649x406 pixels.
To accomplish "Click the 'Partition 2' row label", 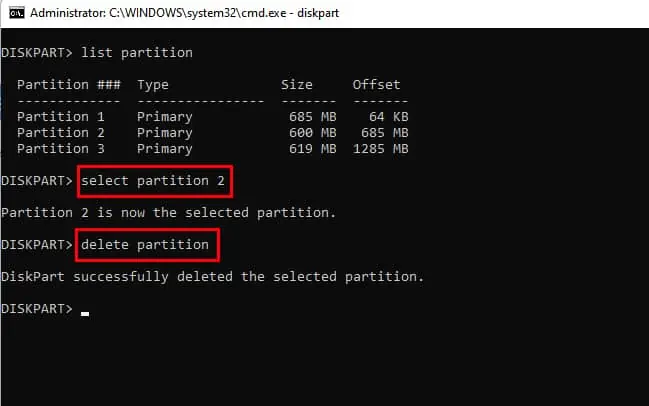I will click(61, 133).
